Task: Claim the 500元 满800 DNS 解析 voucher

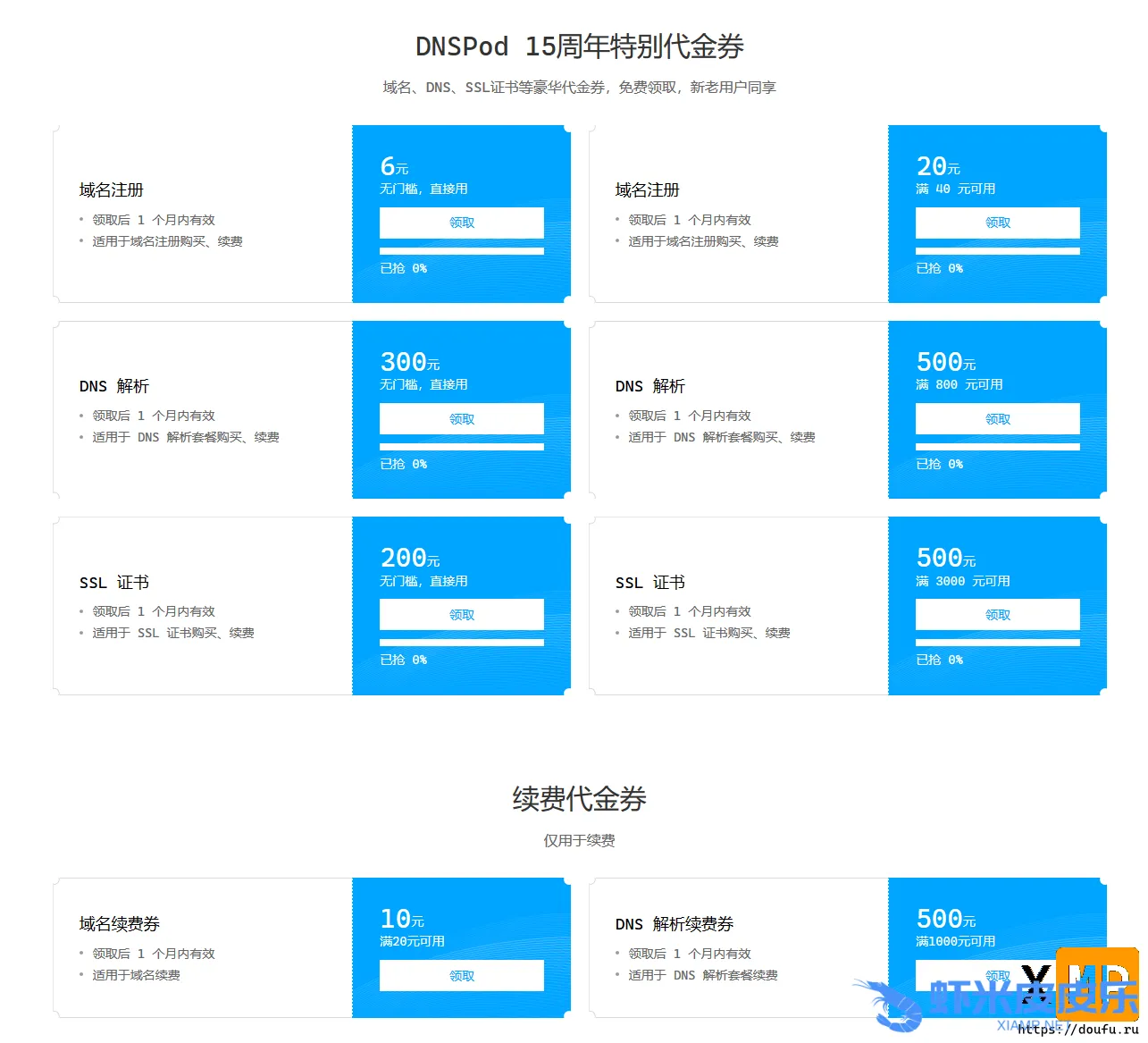Action: tap(998, 419)
